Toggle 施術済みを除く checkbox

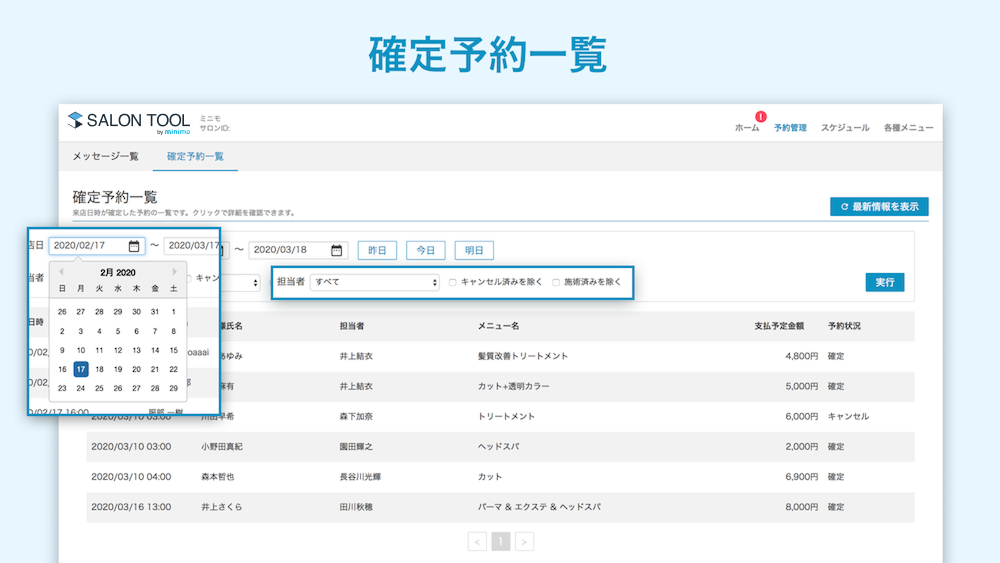[556, 282]
